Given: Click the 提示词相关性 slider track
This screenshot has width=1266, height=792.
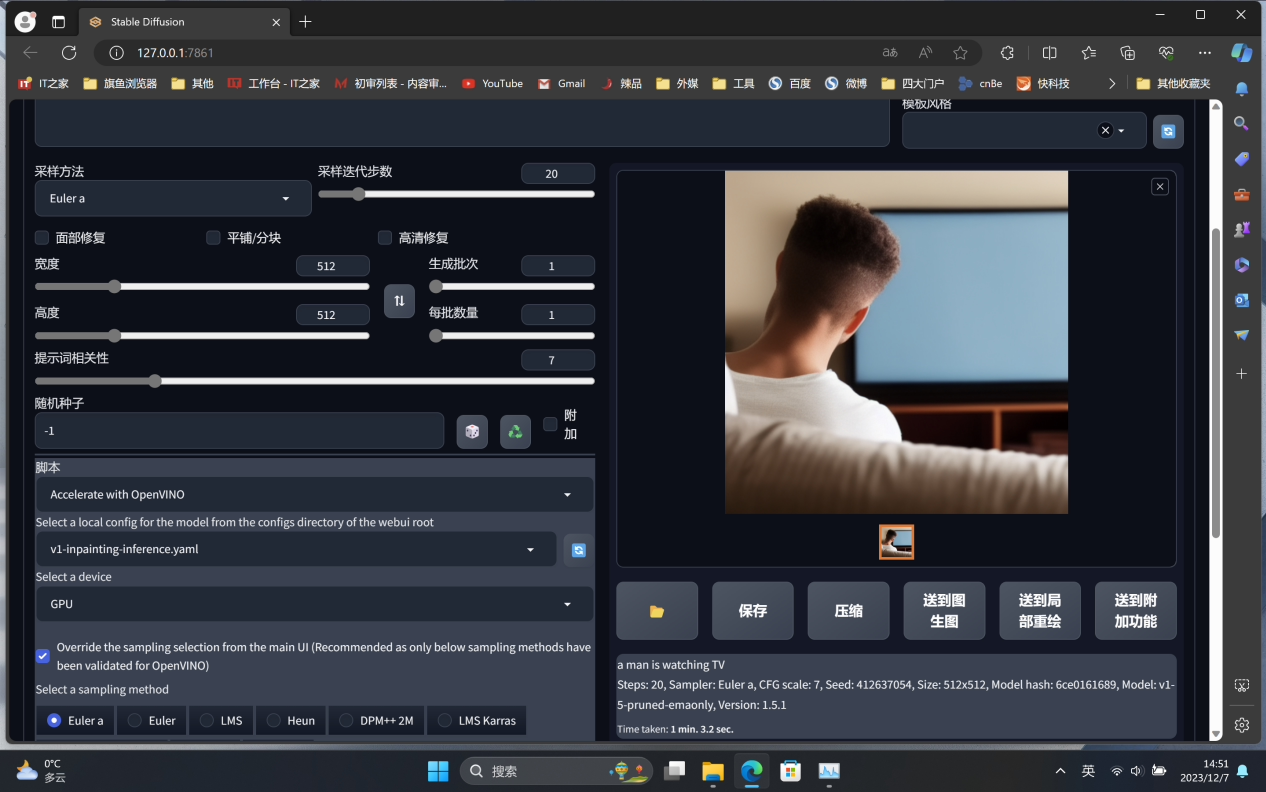Looking at the screenshot, I should (314, 381).
